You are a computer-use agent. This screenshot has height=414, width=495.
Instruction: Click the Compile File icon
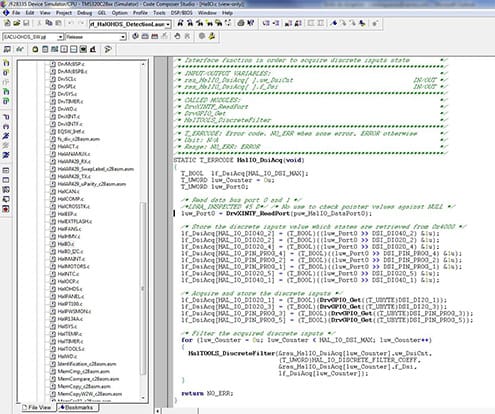click(135, 36)
